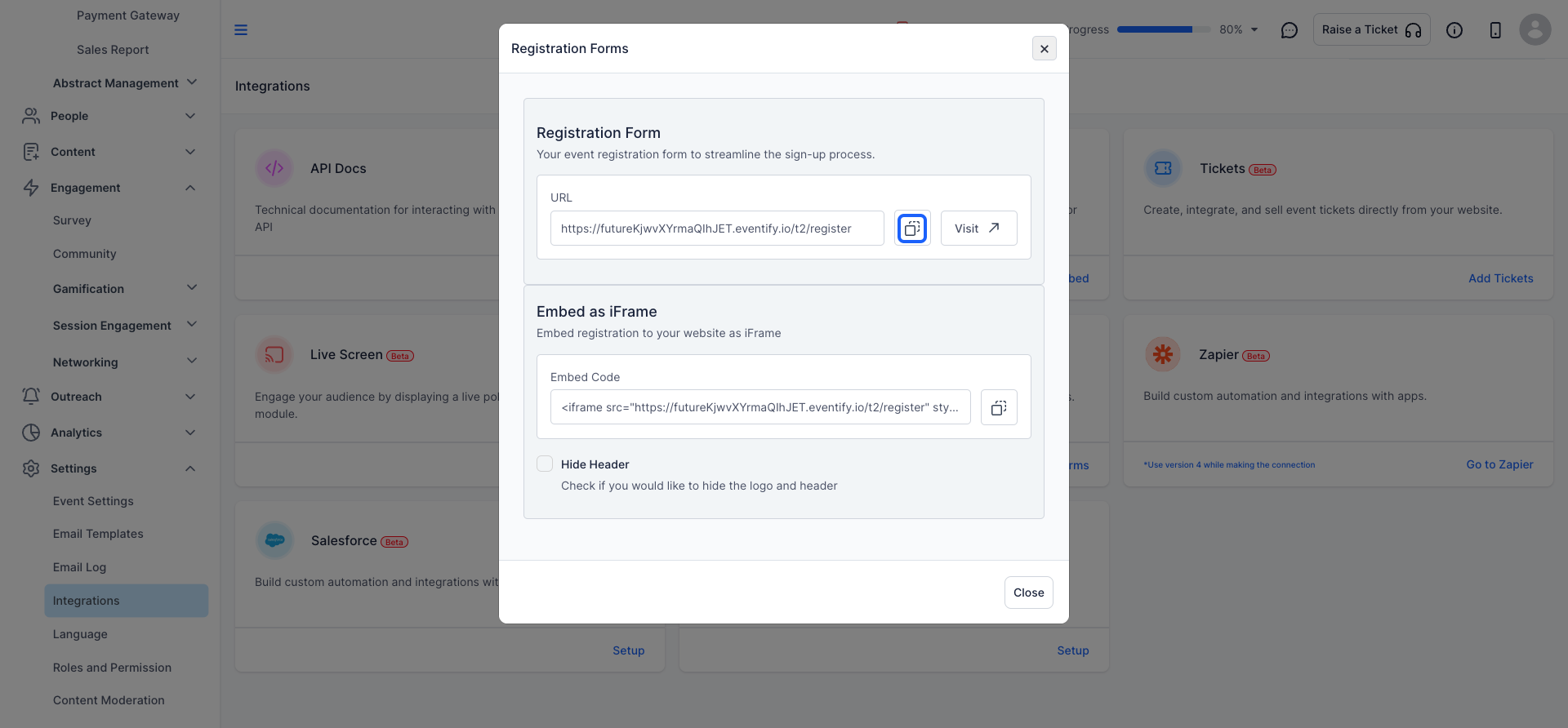Screen dimensions: 1568x728
Task: Click the Settings gear icon
Action: click(31, 468)
